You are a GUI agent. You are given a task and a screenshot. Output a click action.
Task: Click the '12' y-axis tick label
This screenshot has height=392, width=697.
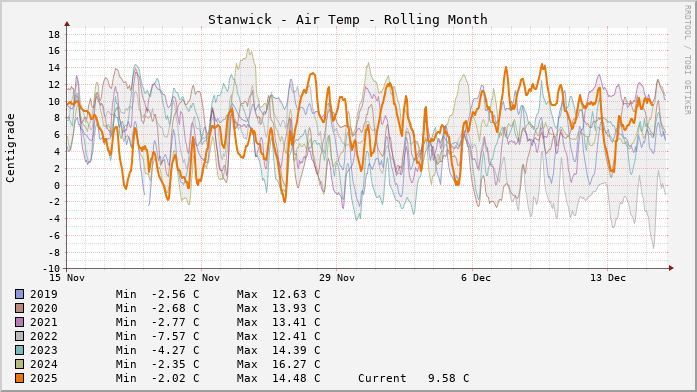pos(54,85)
